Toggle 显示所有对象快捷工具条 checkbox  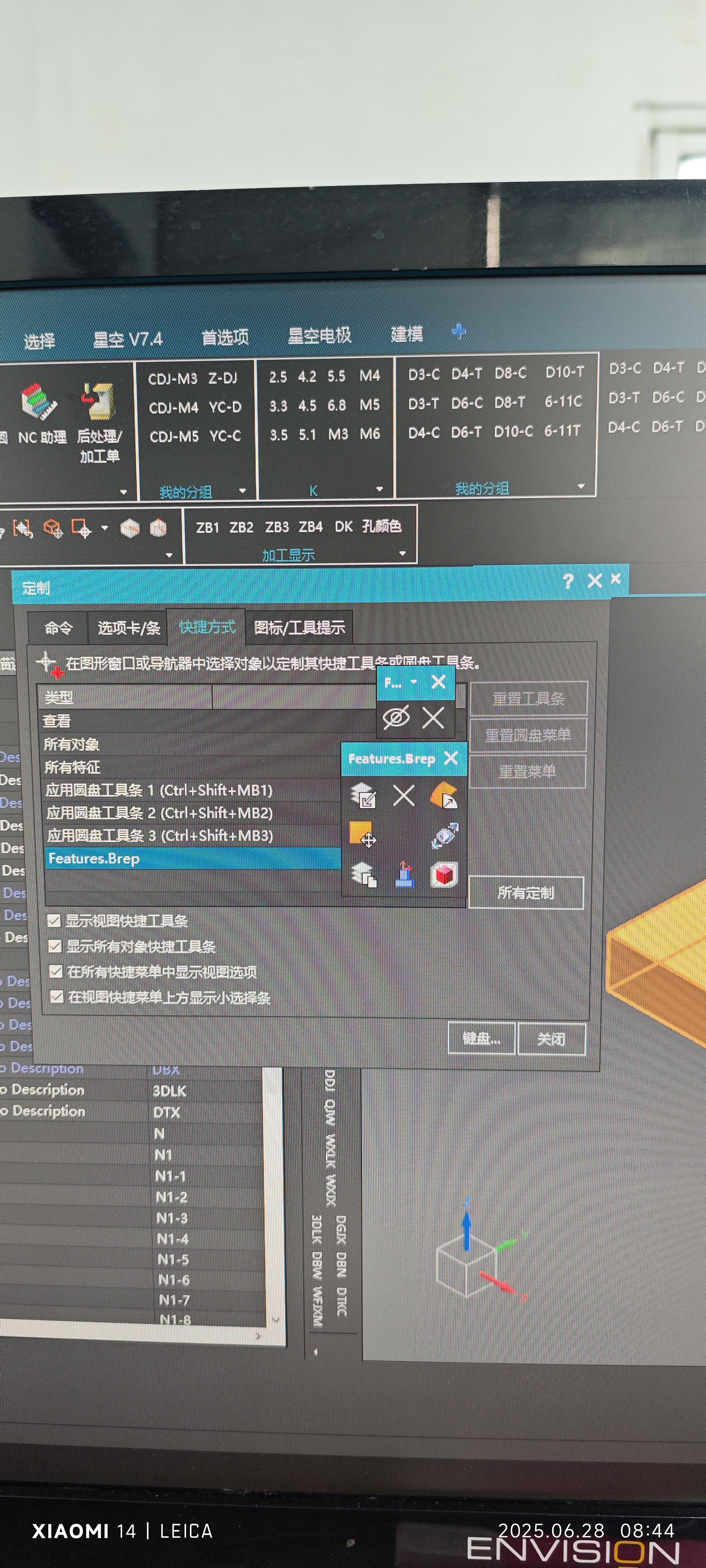click(x=55, y=947)
